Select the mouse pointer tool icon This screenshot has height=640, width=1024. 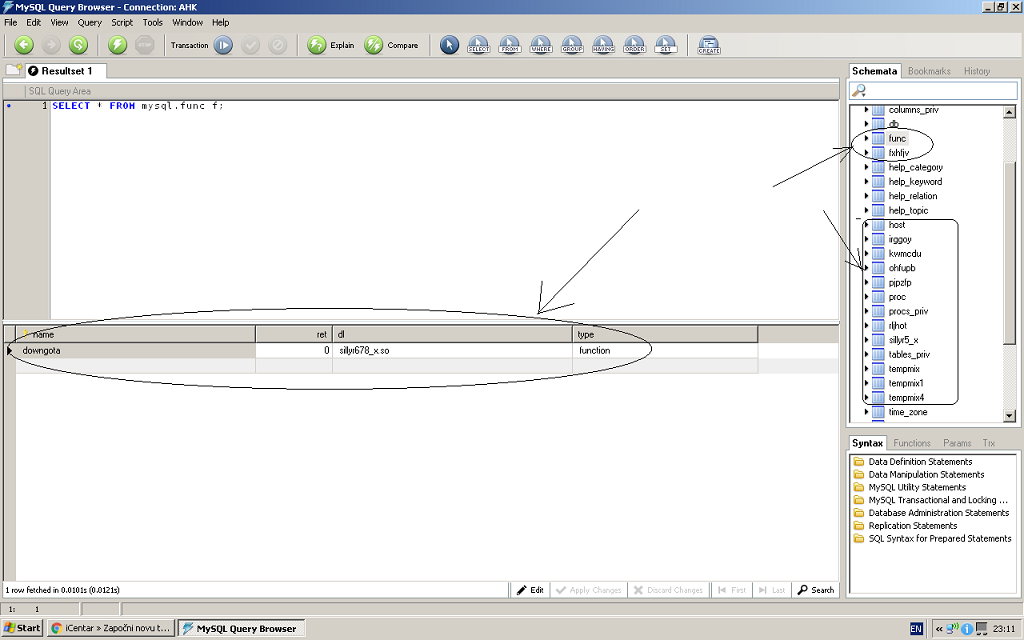449,45
